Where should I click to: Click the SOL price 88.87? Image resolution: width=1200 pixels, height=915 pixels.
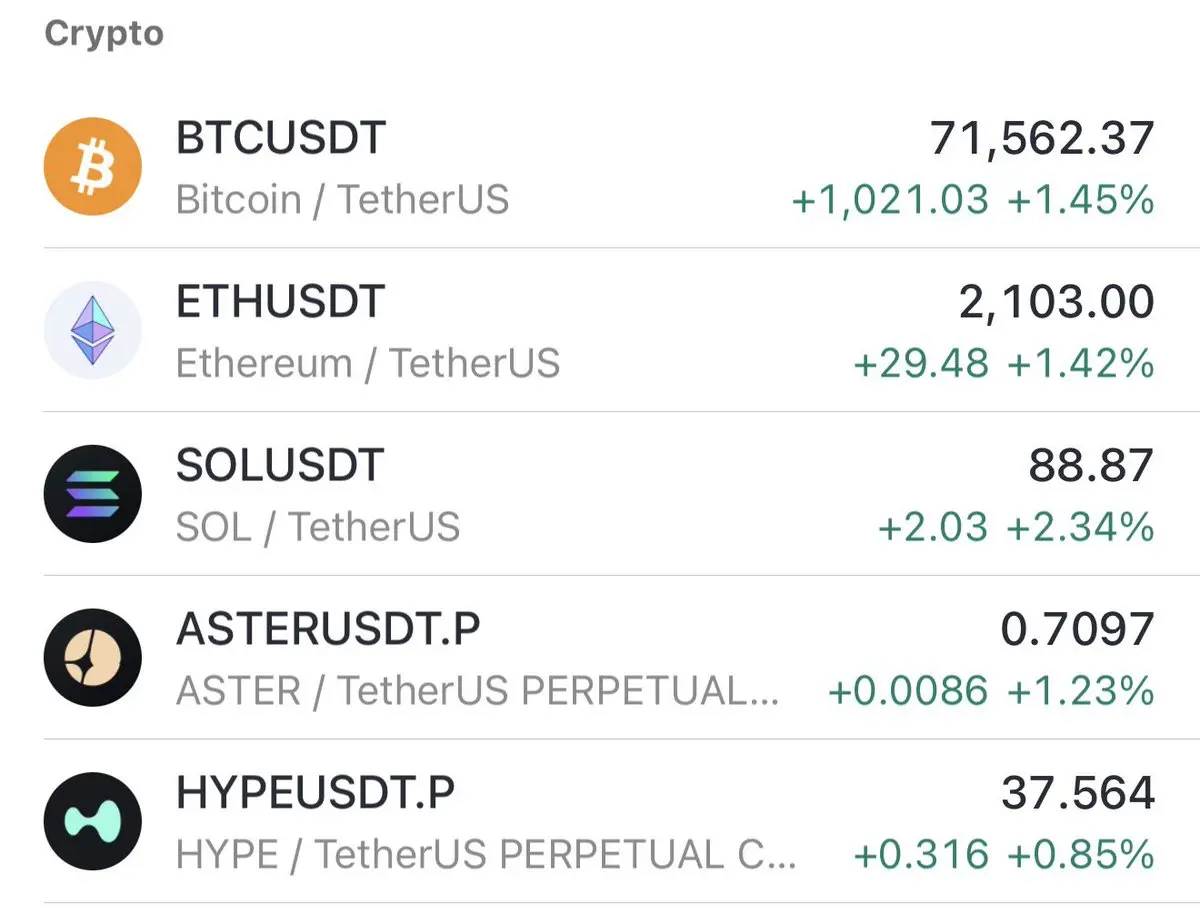1091,466
